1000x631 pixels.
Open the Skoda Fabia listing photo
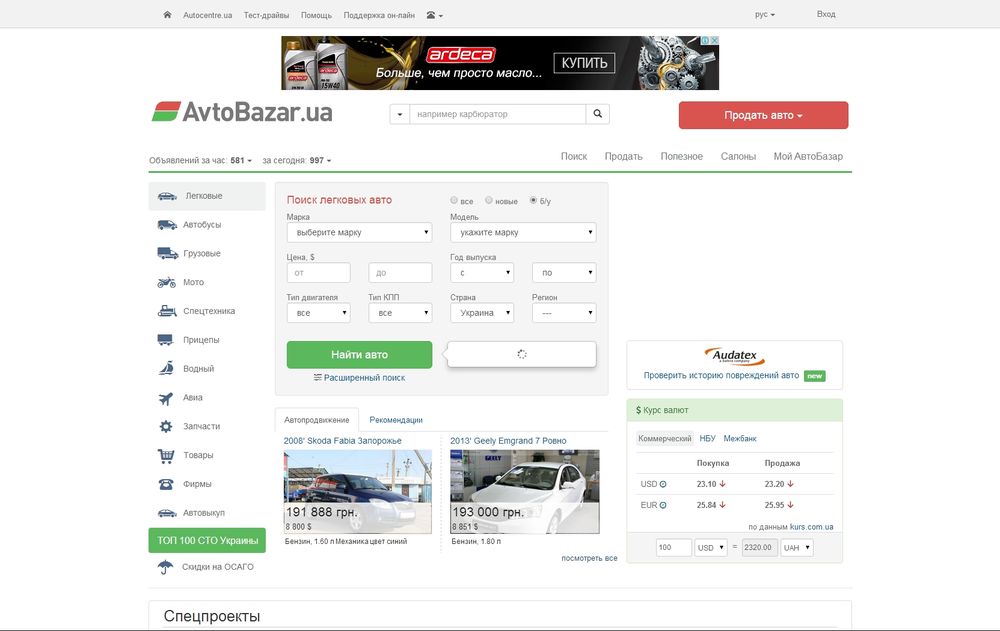tap(358, 492)
